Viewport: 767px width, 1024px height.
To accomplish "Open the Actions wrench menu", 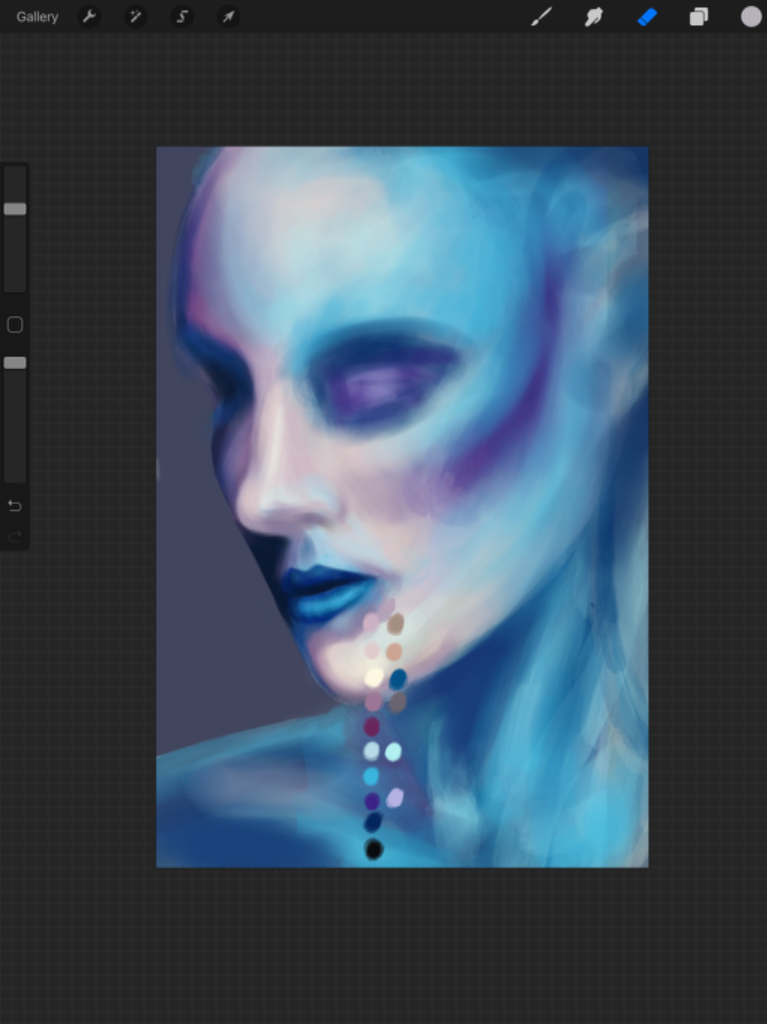I will [89, 17].
